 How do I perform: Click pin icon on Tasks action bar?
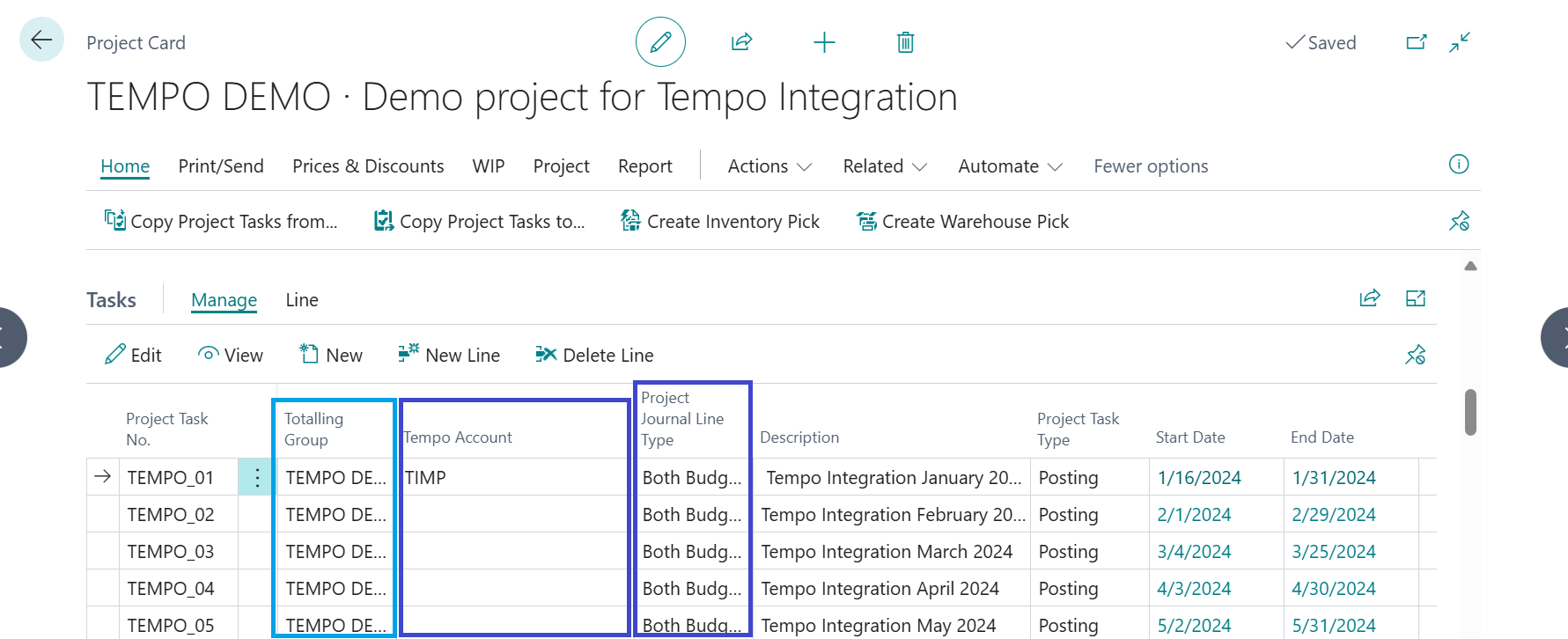tap(1416, 355)
